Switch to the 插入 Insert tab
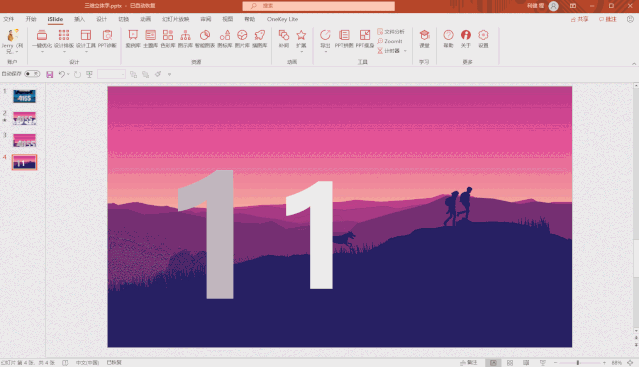Screen dimensions: 639x367 coord(79,19)
